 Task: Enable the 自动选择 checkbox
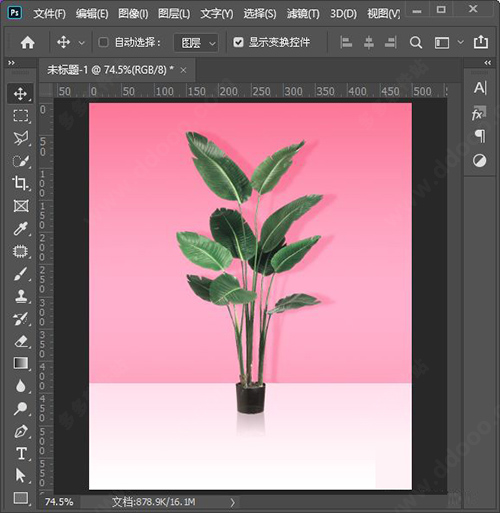[103, 42]
